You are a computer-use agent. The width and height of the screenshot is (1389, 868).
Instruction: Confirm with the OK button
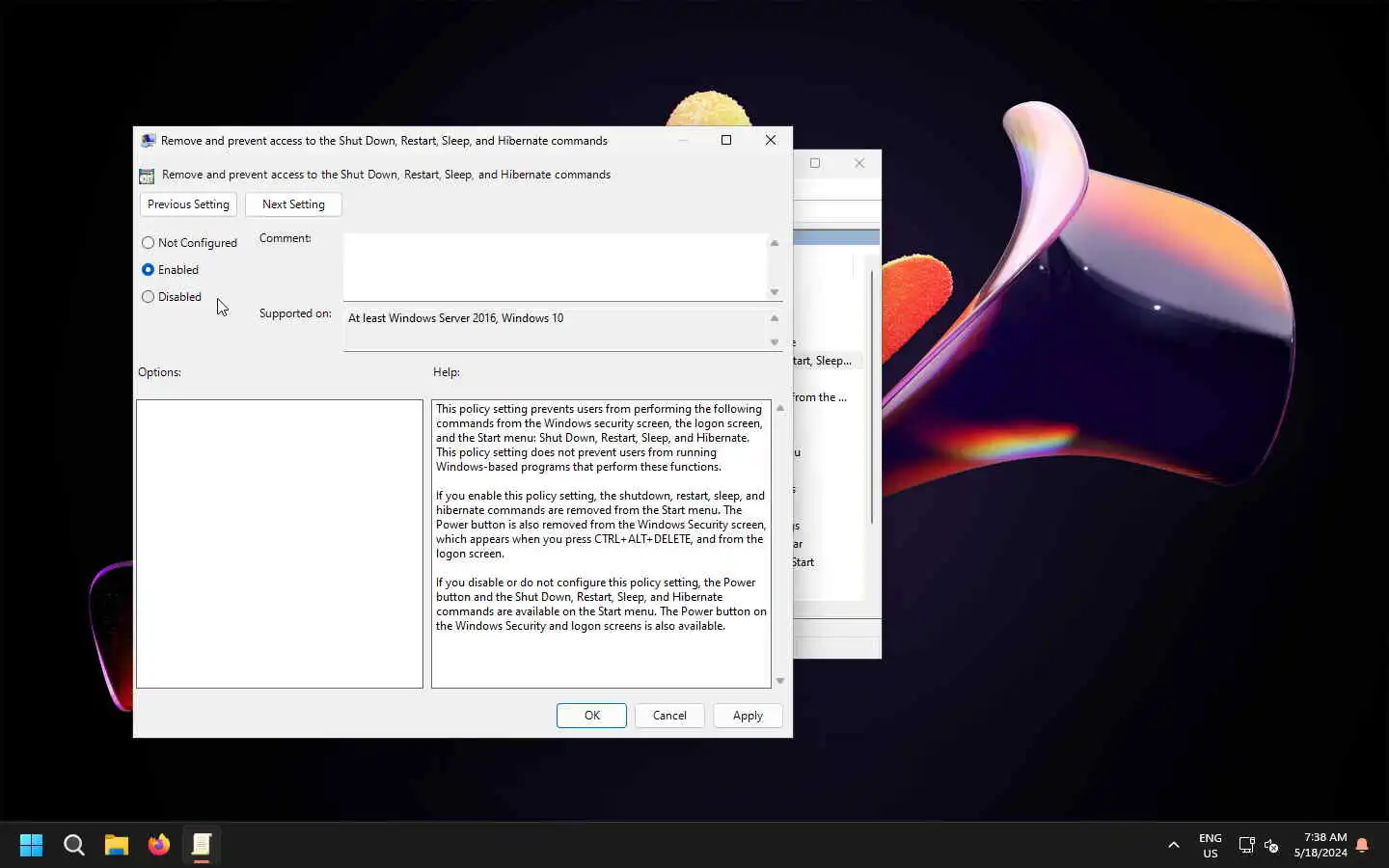point(591,716)
